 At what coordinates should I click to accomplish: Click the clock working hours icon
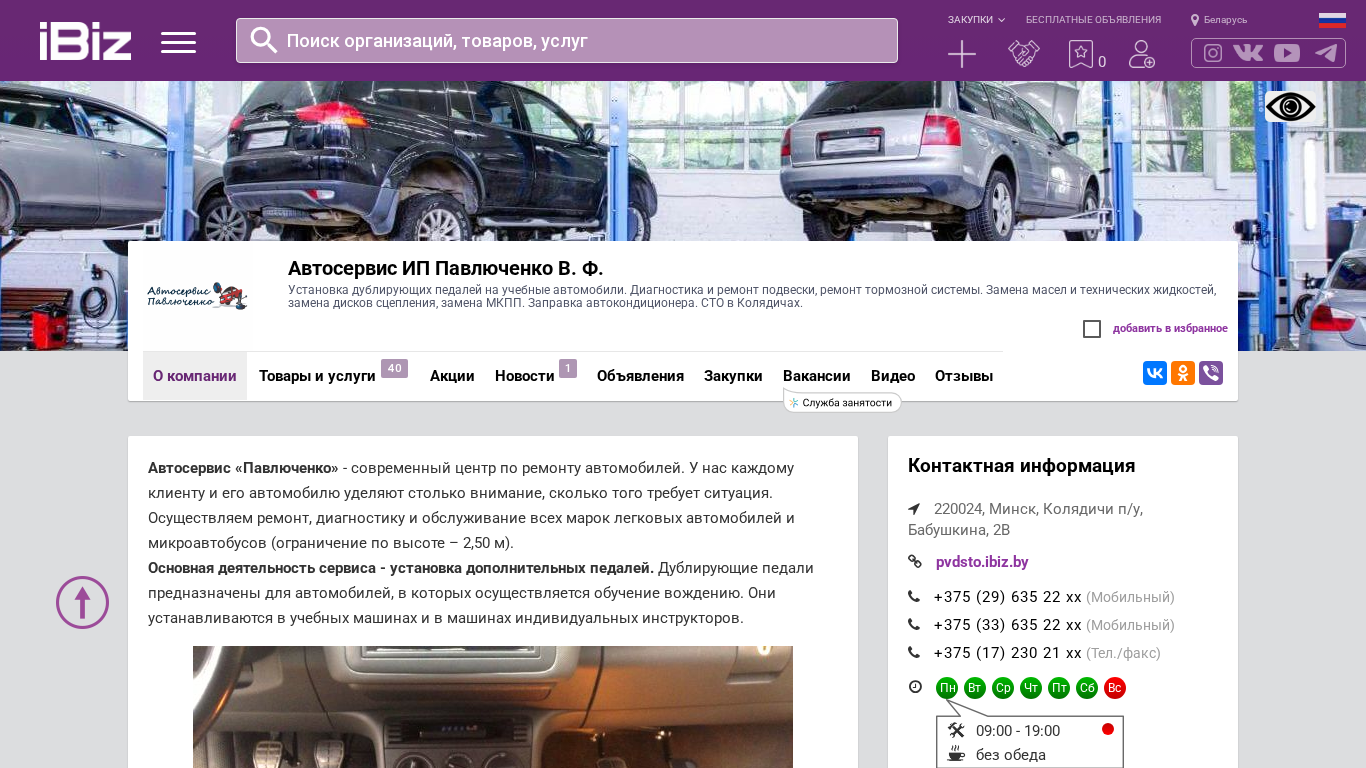[x=915, y=687]
